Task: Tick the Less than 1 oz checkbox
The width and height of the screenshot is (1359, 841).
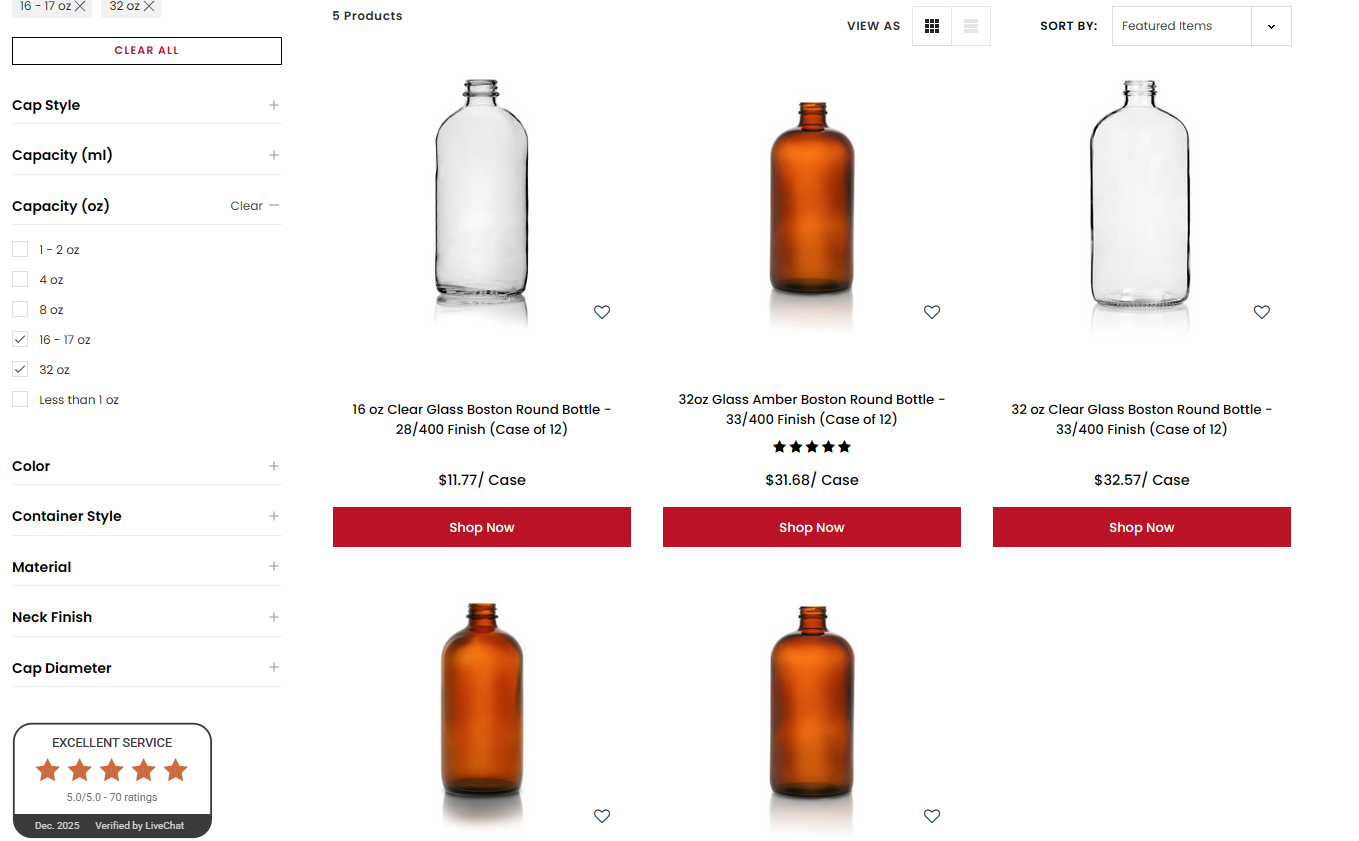Action: (20, 399)
